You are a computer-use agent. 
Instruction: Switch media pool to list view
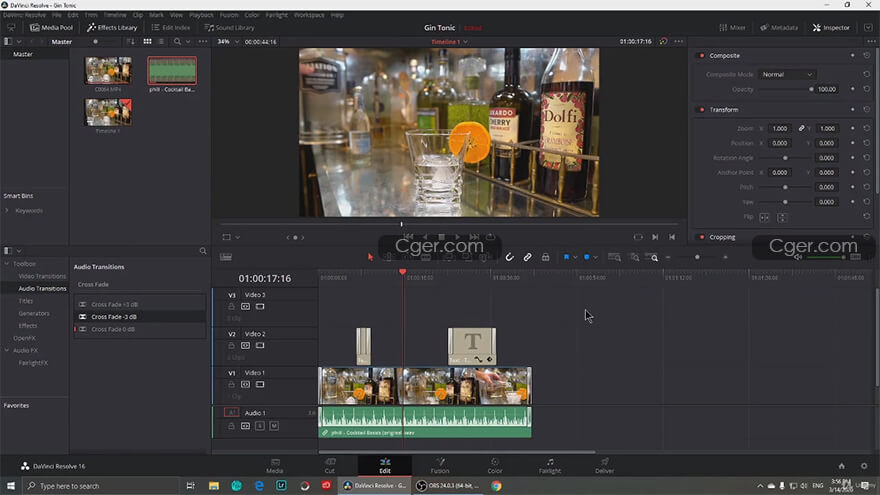[x=161, y=42]
